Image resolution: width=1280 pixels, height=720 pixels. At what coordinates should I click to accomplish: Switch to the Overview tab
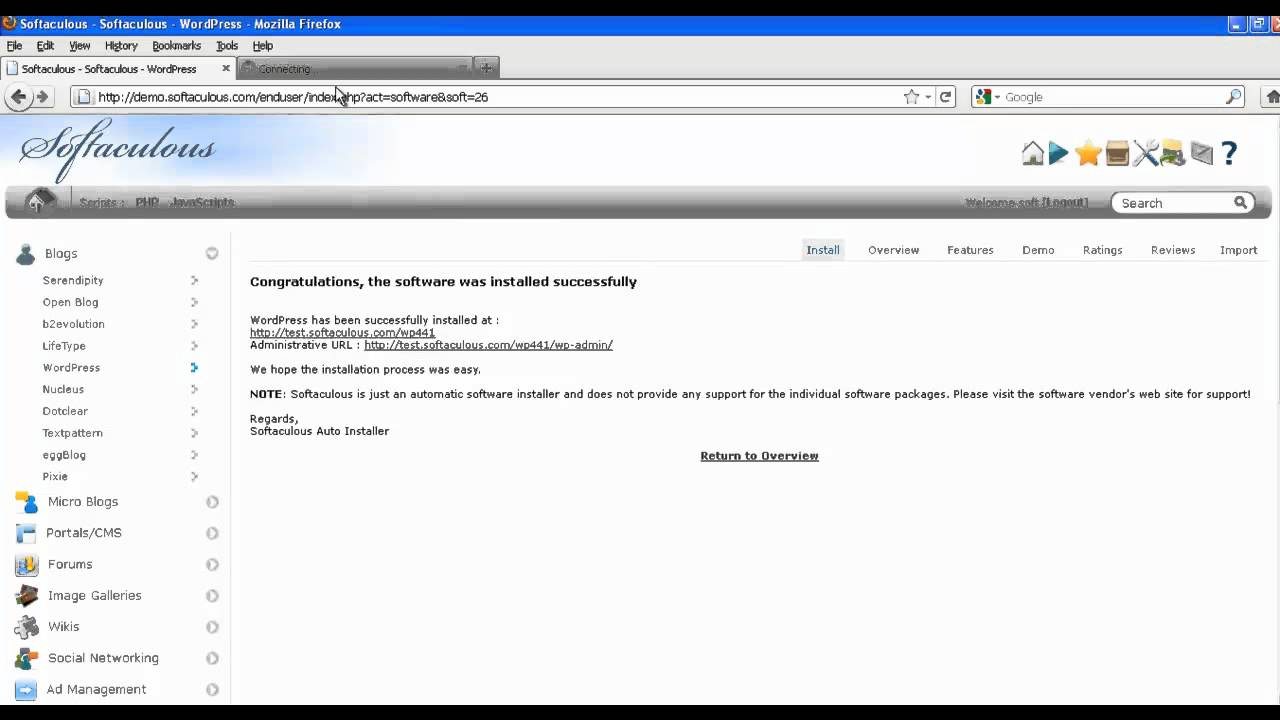[x=893, y=250]
